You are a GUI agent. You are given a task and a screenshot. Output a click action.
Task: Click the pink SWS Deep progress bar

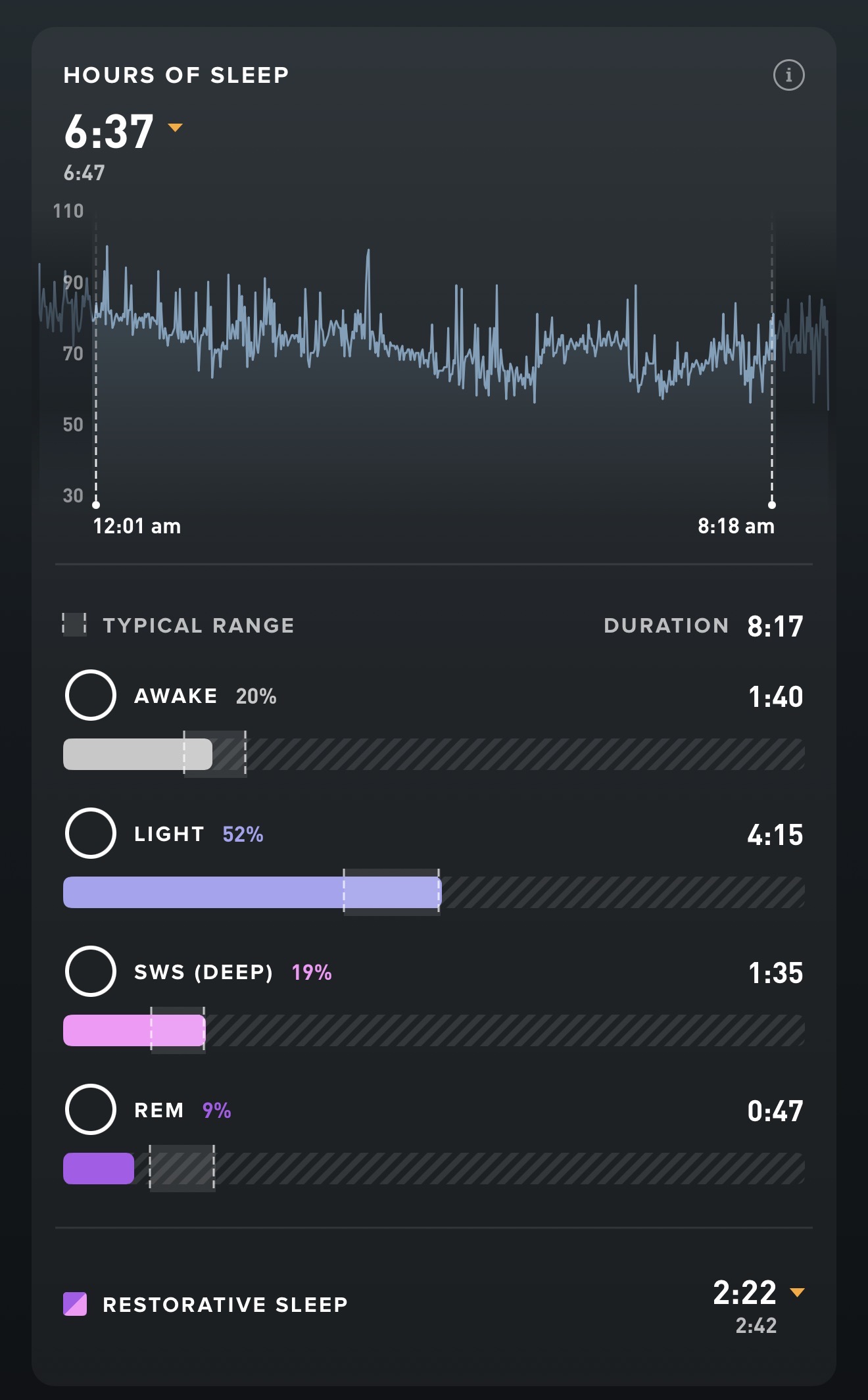pos(134,1030)
